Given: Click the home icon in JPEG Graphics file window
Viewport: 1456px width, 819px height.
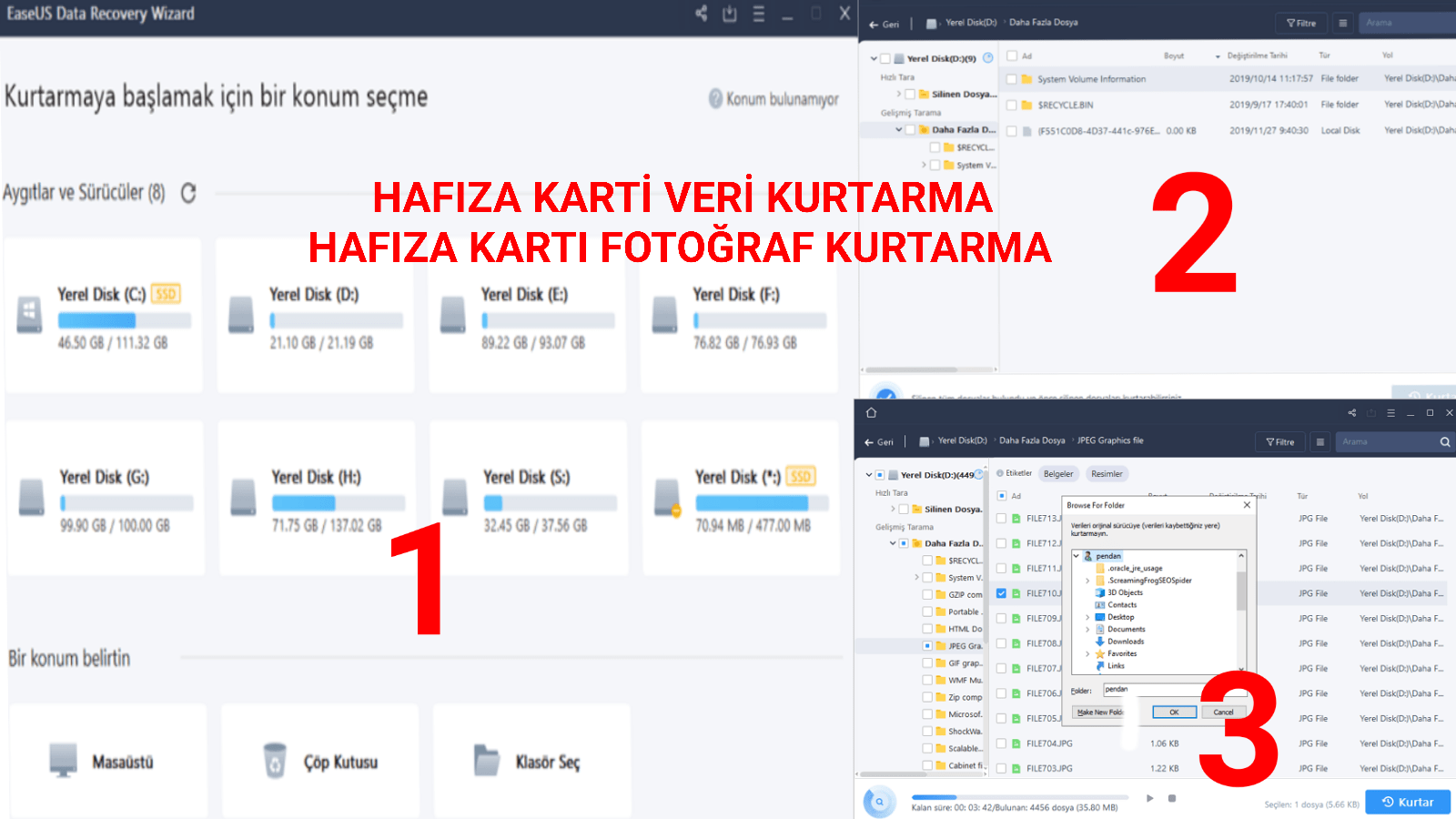Looking at the screenshot, I should (x=871, y=413).
